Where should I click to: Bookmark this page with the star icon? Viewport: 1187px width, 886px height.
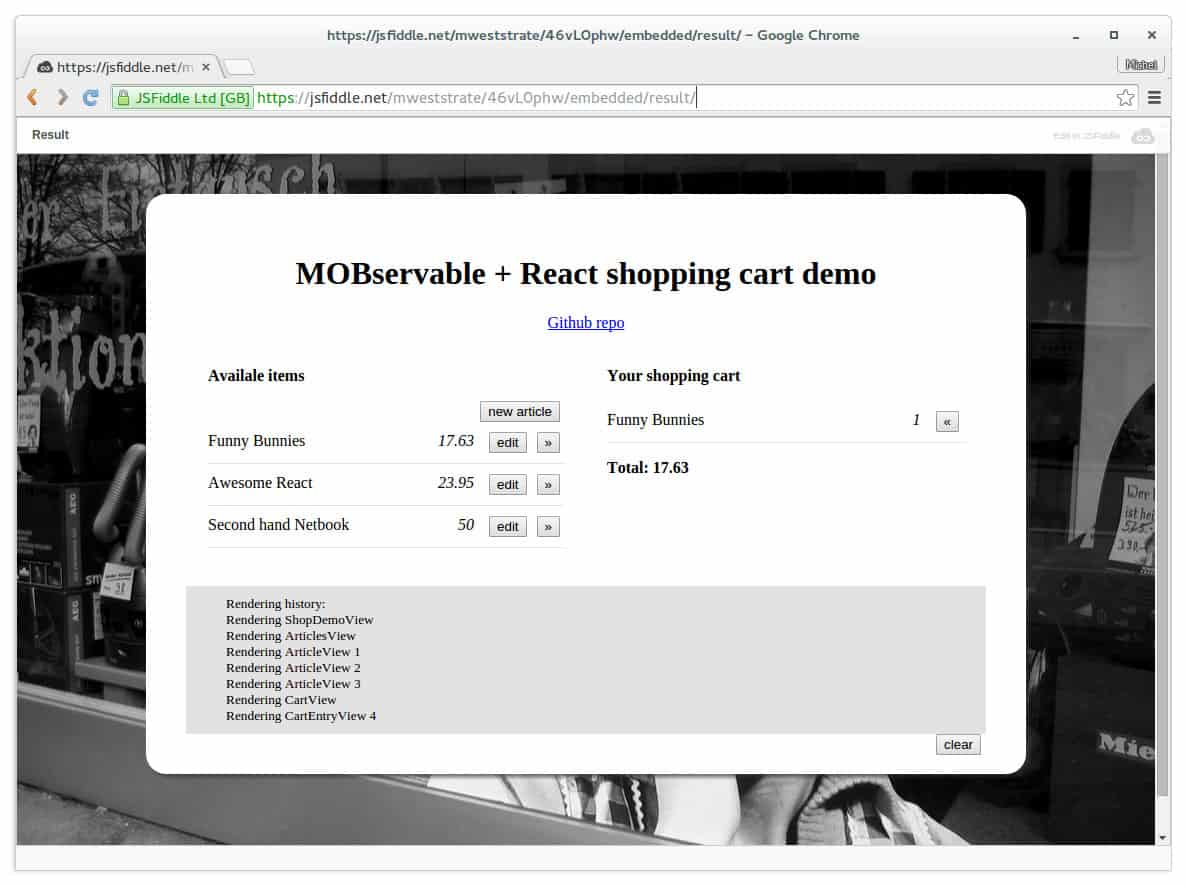[1125, 97]
